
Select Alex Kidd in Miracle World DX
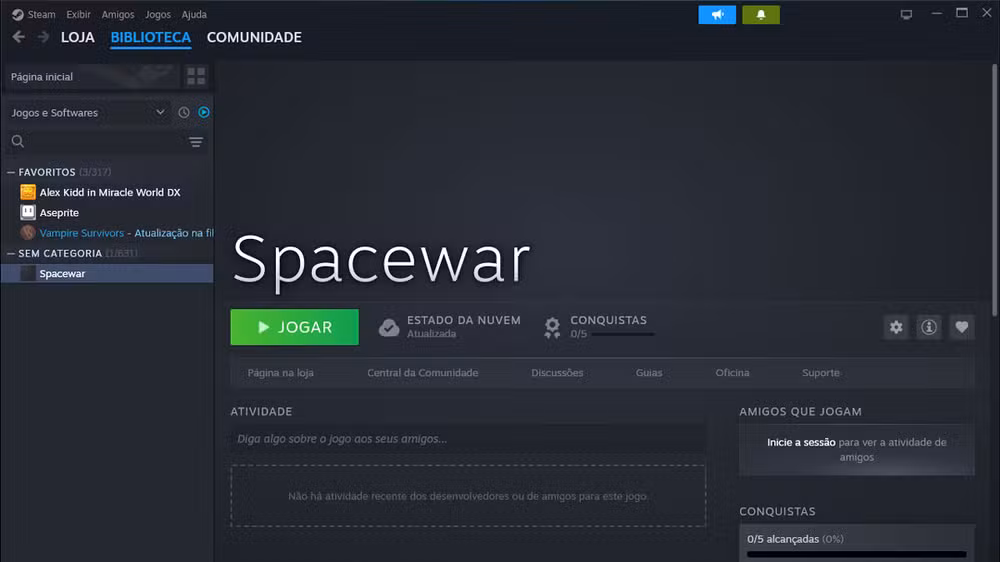[110, 192]
